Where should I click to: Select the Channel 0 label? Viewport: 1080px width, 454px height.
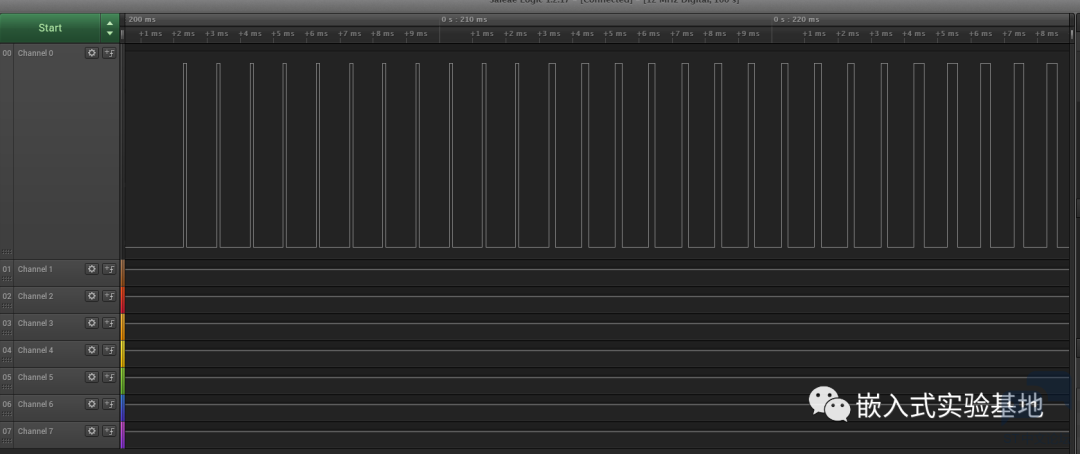point(35,53)
